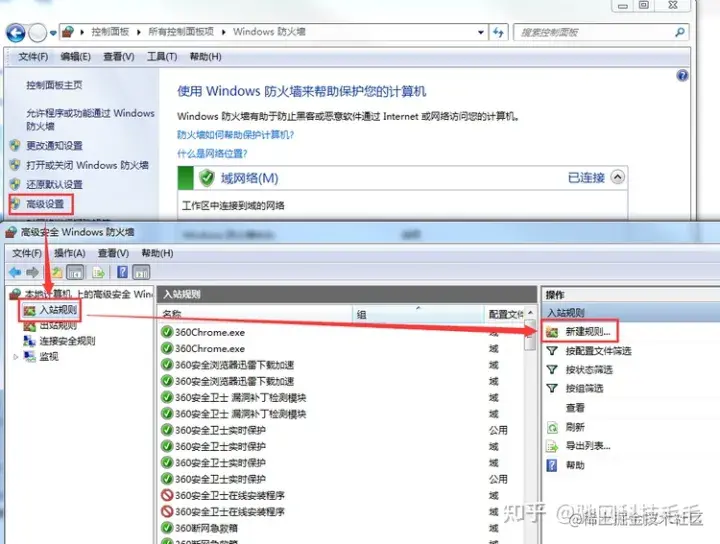Open 帮助(H) menu in Control Panel
720x544 pixels.
[205, 56]
